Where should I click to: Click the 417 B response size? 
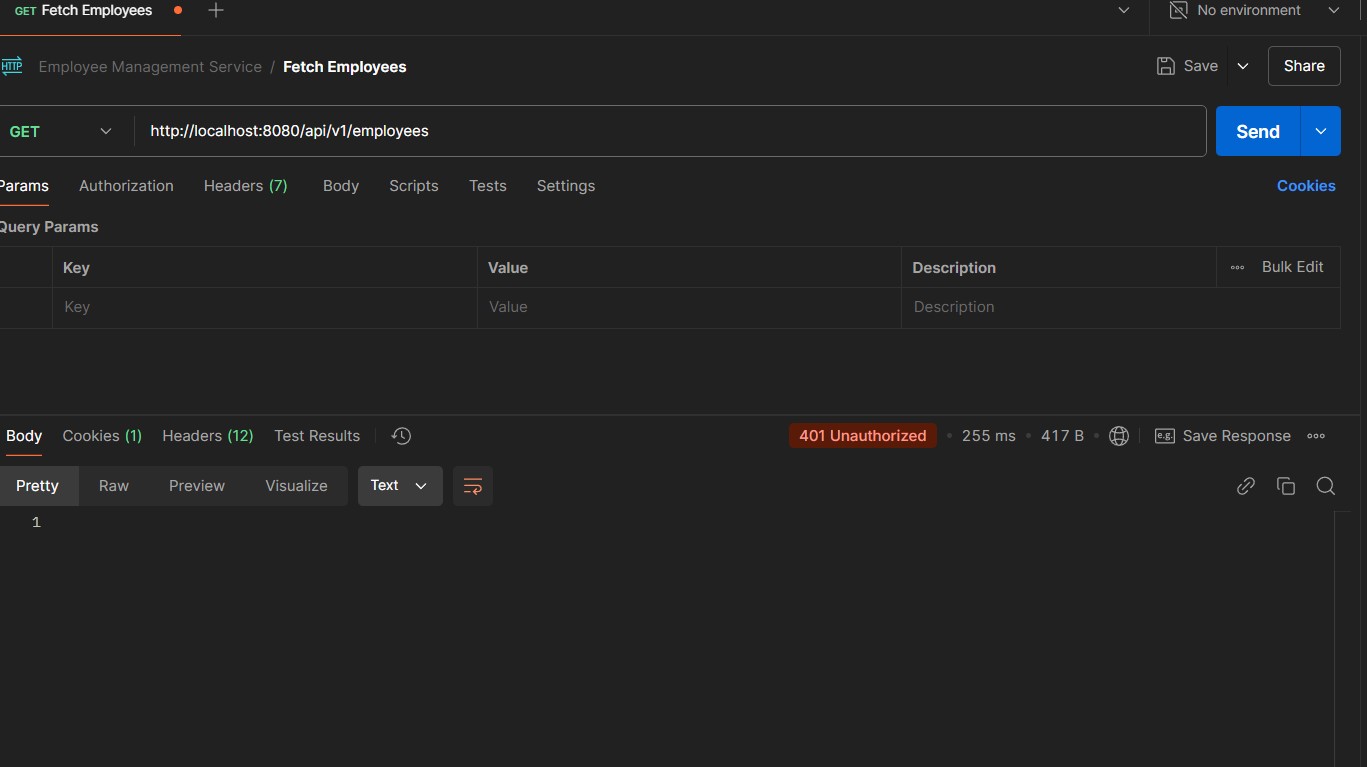[1062, 436]
